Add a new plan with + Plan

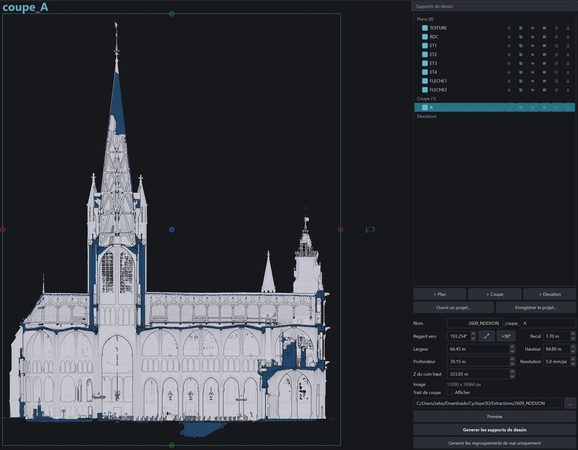click(x=439, y=294)
